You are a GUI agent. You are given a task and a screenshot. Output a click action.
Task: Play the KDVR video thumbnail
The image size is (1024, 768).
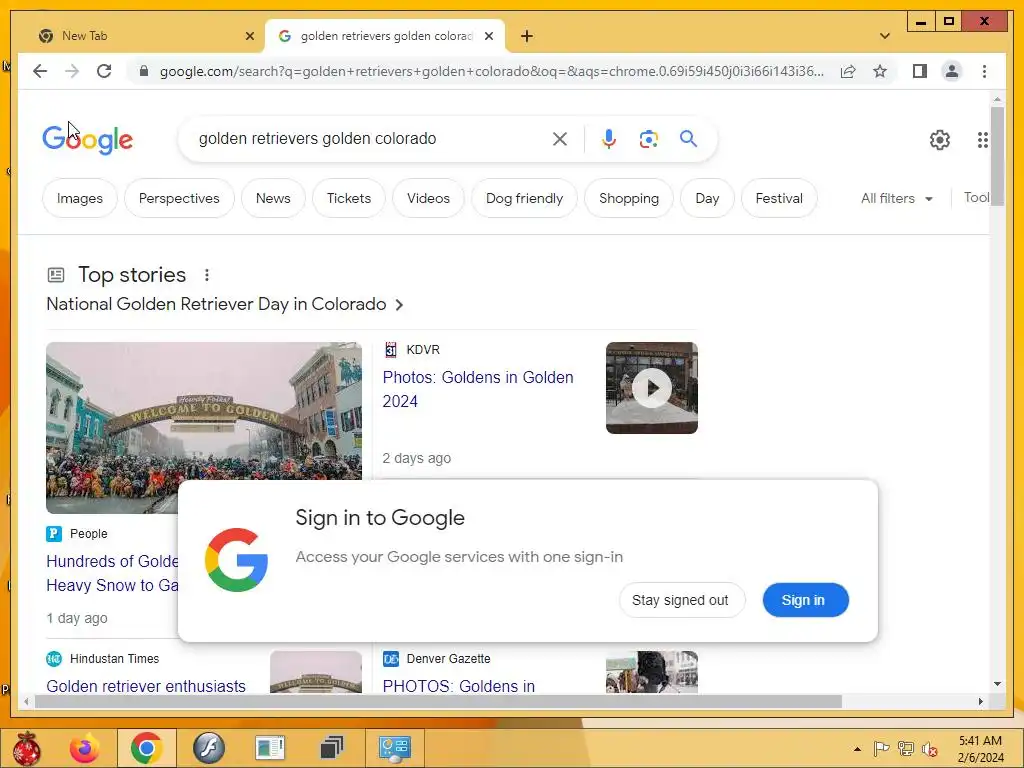click(x=651, y=388)
